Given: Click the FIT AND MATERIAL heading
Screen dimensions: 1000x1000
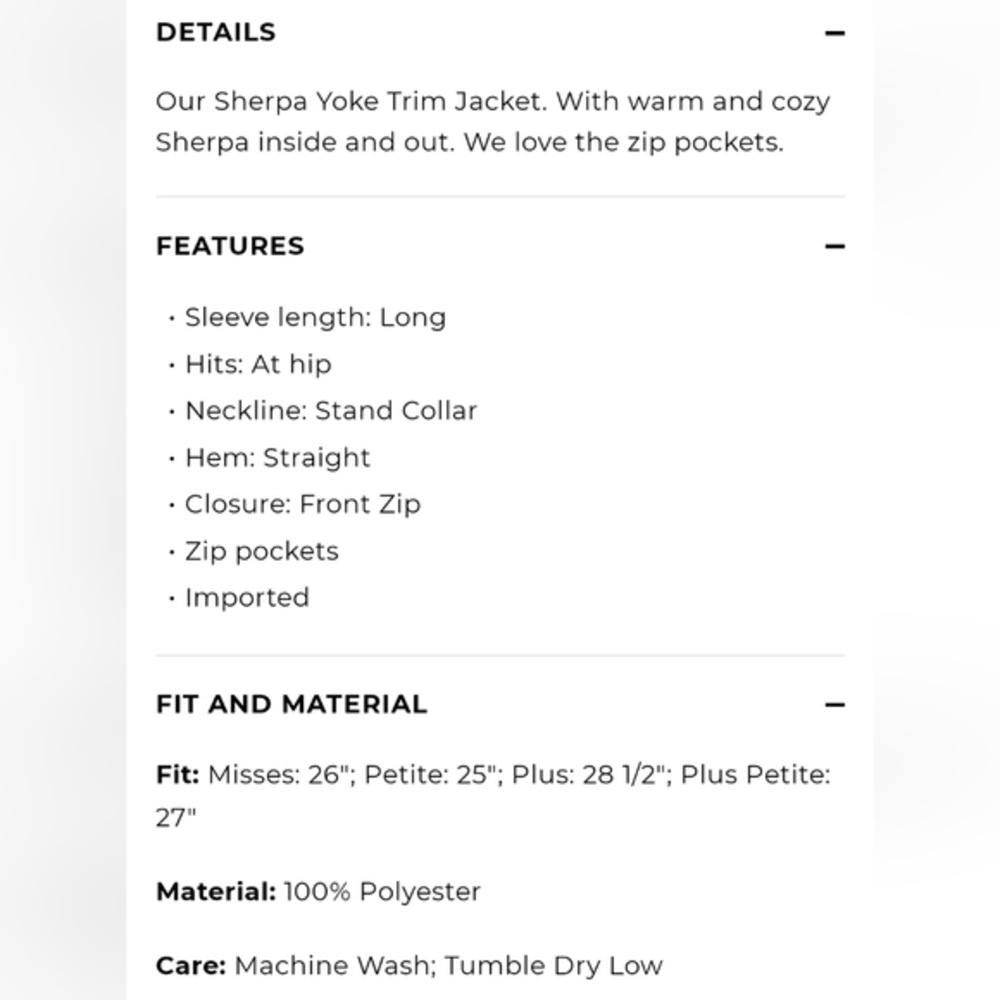Looking at the screenshot, I should (x=291, y=705).
